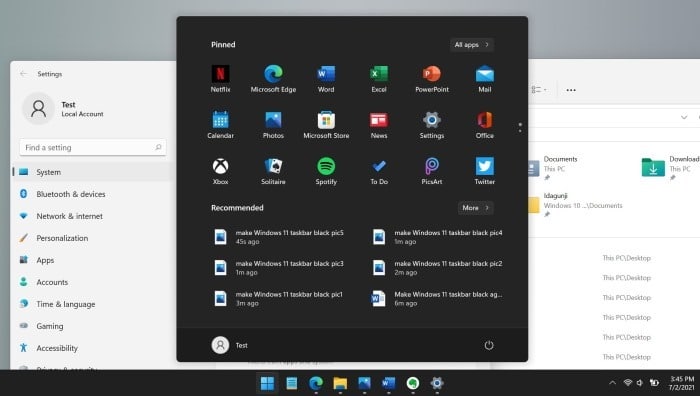The height and width of the screenshot is (396, 700).
Task: Open the Test user account menu
Action: (x=229, y=345)
